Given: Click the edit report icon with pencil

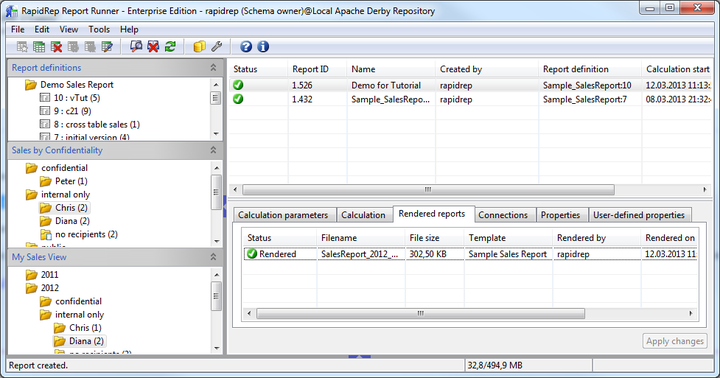Looking at the screenshot, I should (107, 46).
